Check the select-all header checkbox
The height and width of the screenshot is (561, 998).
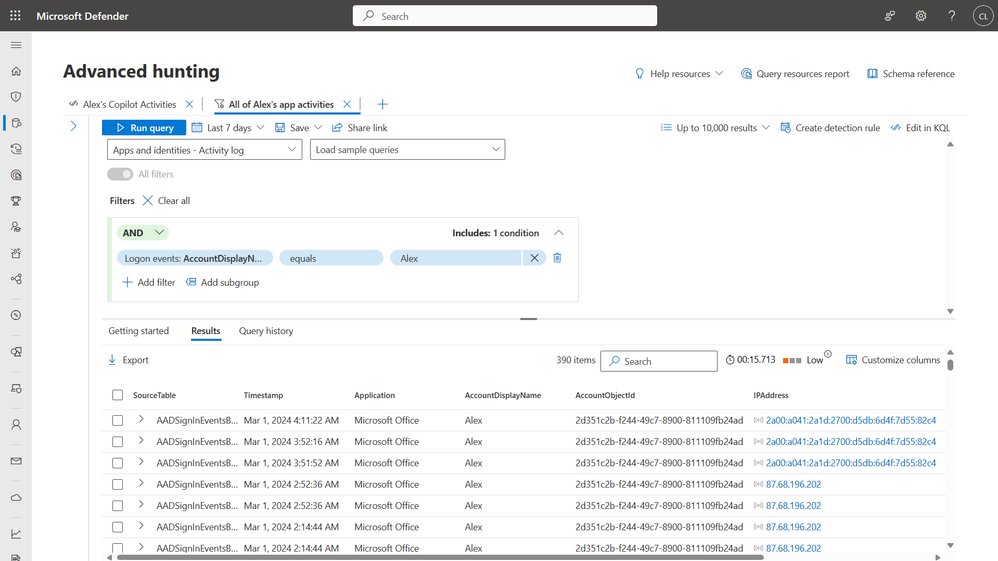click(117, 395)
